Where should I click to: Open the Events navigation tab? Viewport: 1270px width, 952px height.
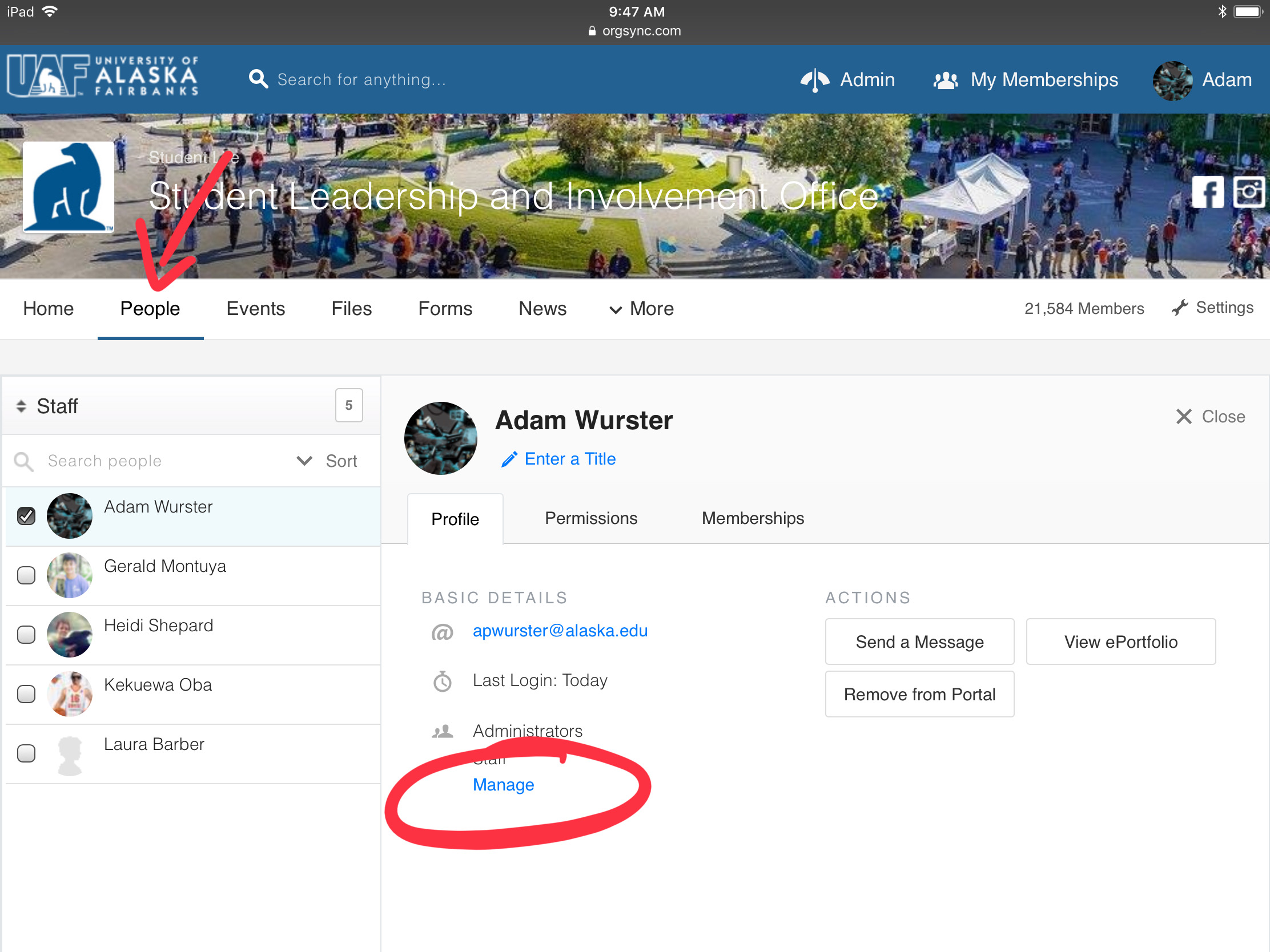255,309
